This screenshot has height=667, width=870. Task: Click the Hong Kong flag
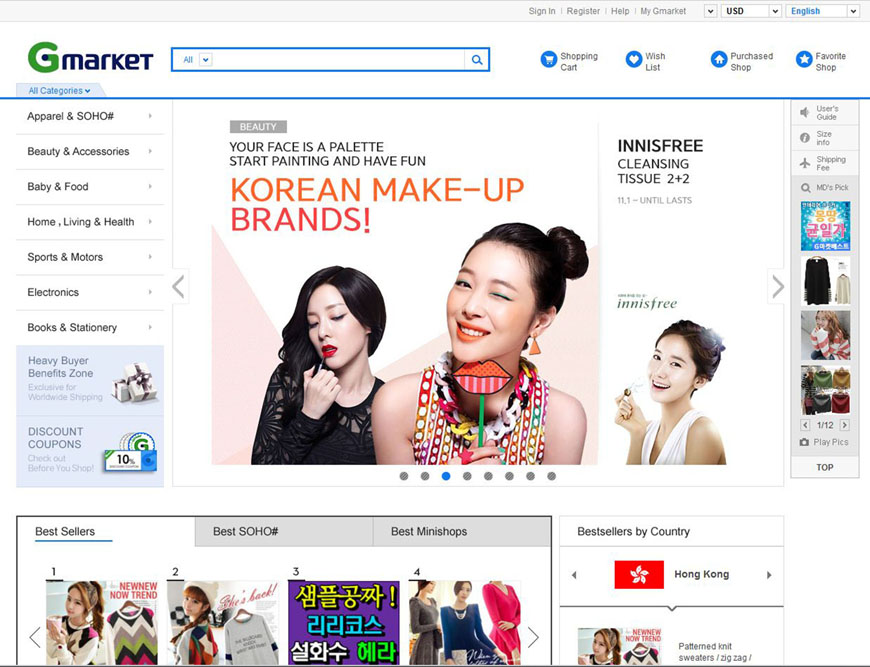639,574
